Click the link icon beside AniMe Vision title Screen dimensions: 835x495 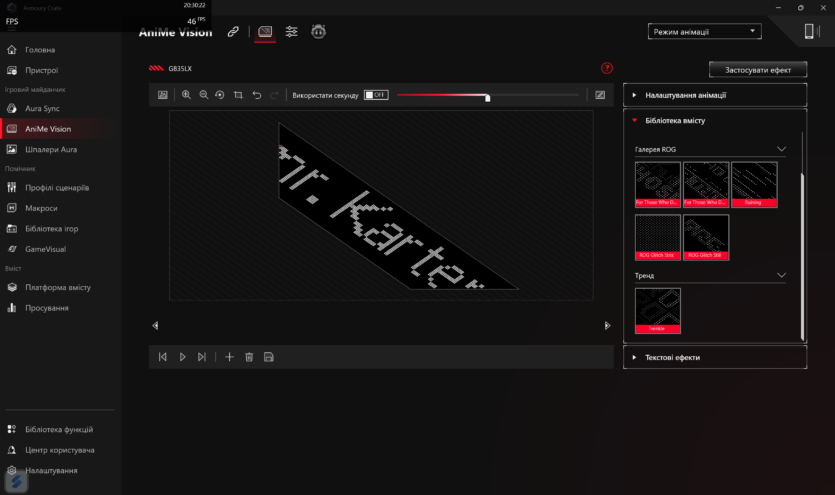click(233, 32)
